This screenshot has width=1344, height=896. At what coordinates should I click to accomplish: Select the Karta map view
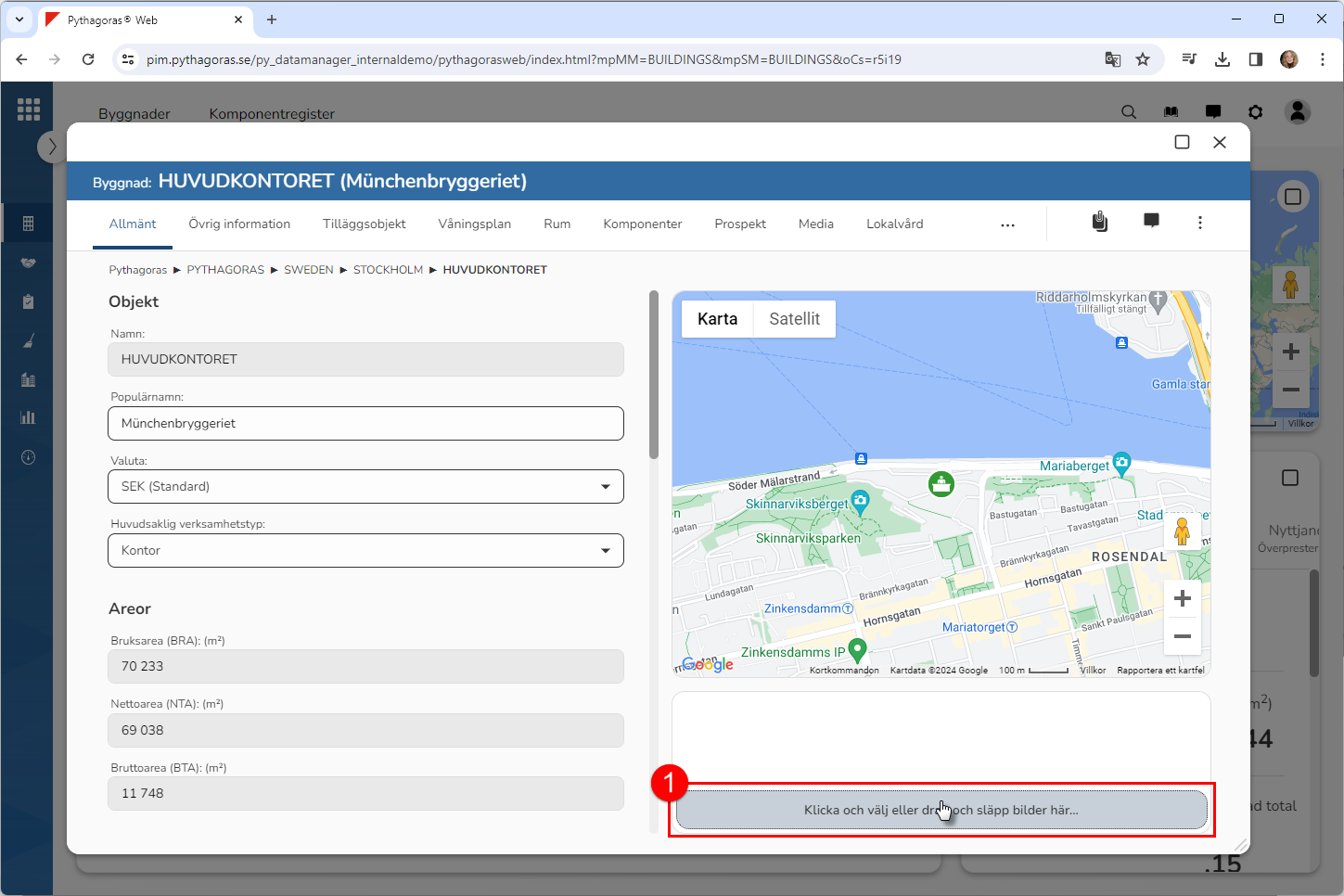click(717, 319)
